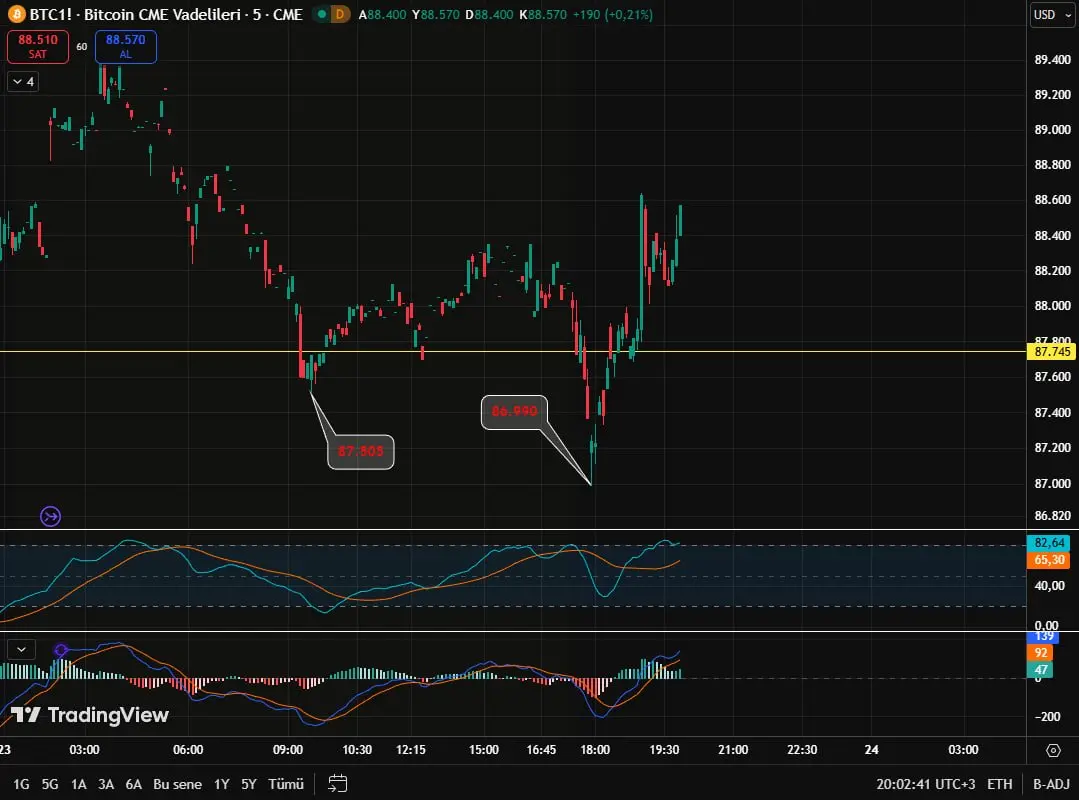Switch range to Tümü
1079x800 pixels.
click(287, 784)
